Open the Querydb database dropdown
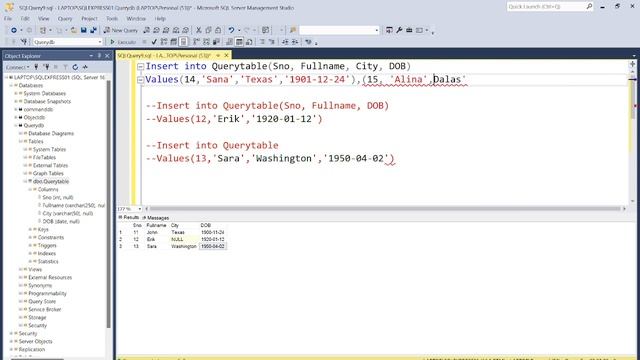640x360 pixels. click(x=100, y=42)
